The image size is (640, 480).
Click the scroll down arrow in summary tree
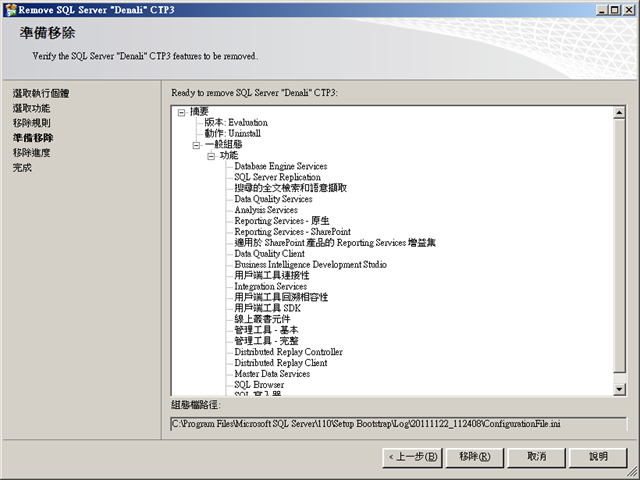(619, 389)
